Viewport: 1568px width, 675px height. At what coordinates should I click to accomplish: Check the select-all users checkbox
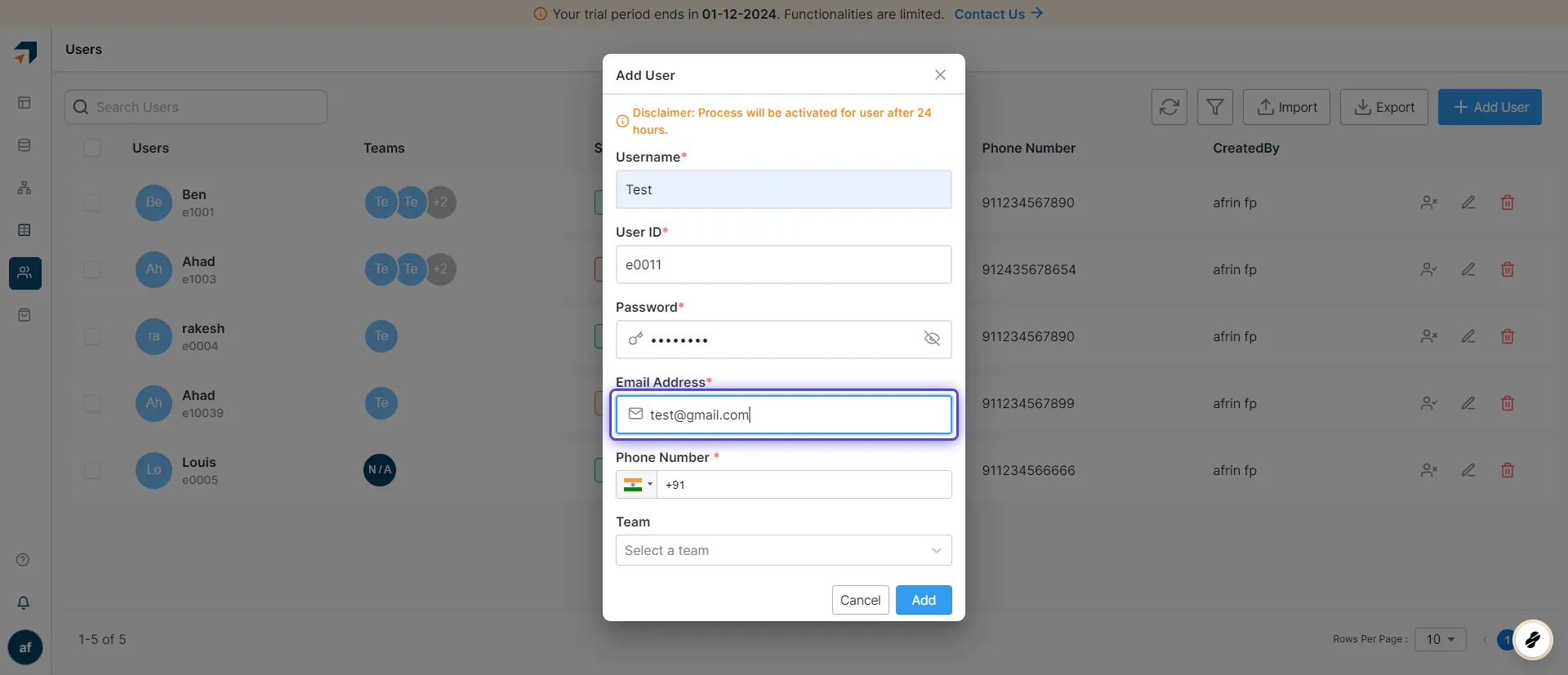tap(92, 148)
